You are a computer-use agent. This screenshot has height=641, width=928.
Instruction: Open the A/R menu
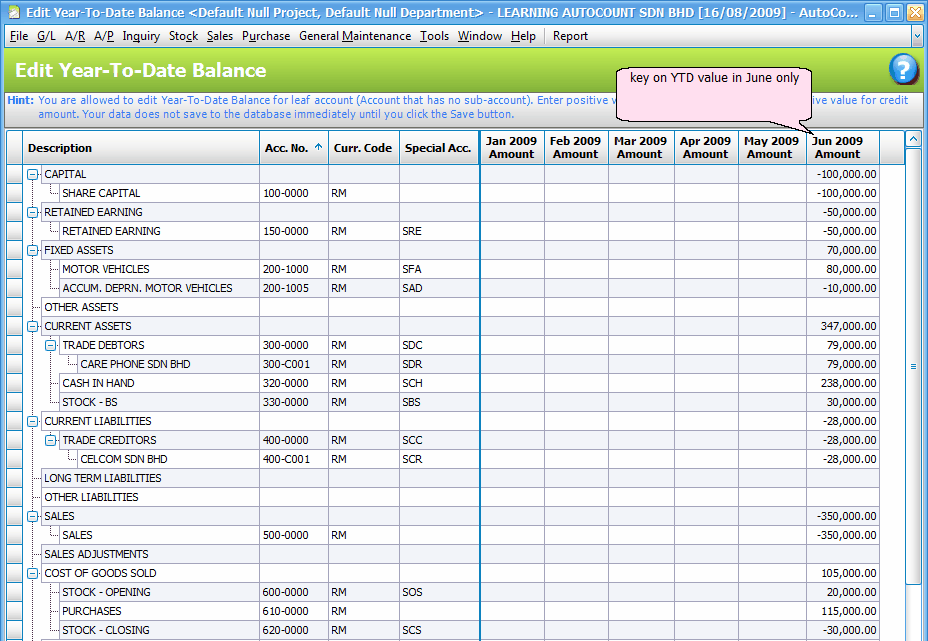point(75,36)
